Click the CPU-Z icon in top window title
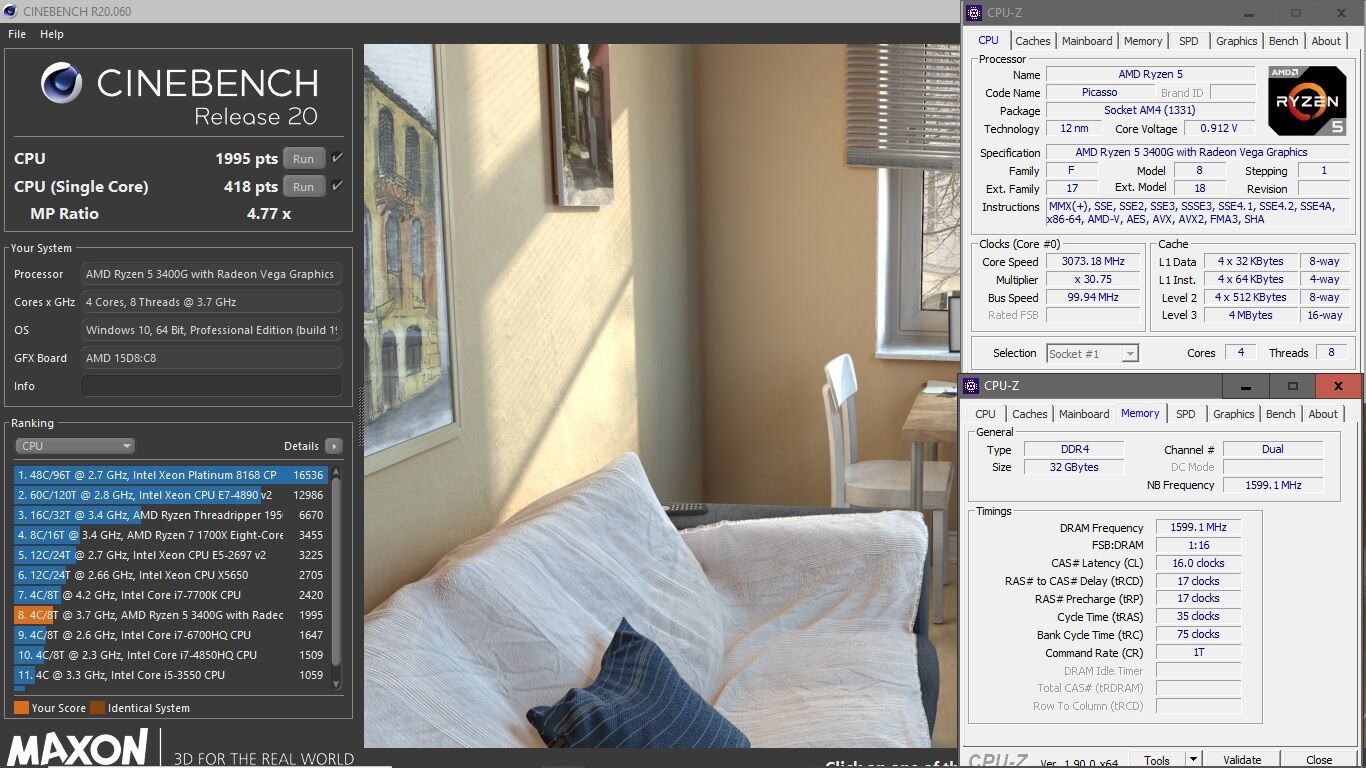 pyautogui.click(x=974, y=12)
